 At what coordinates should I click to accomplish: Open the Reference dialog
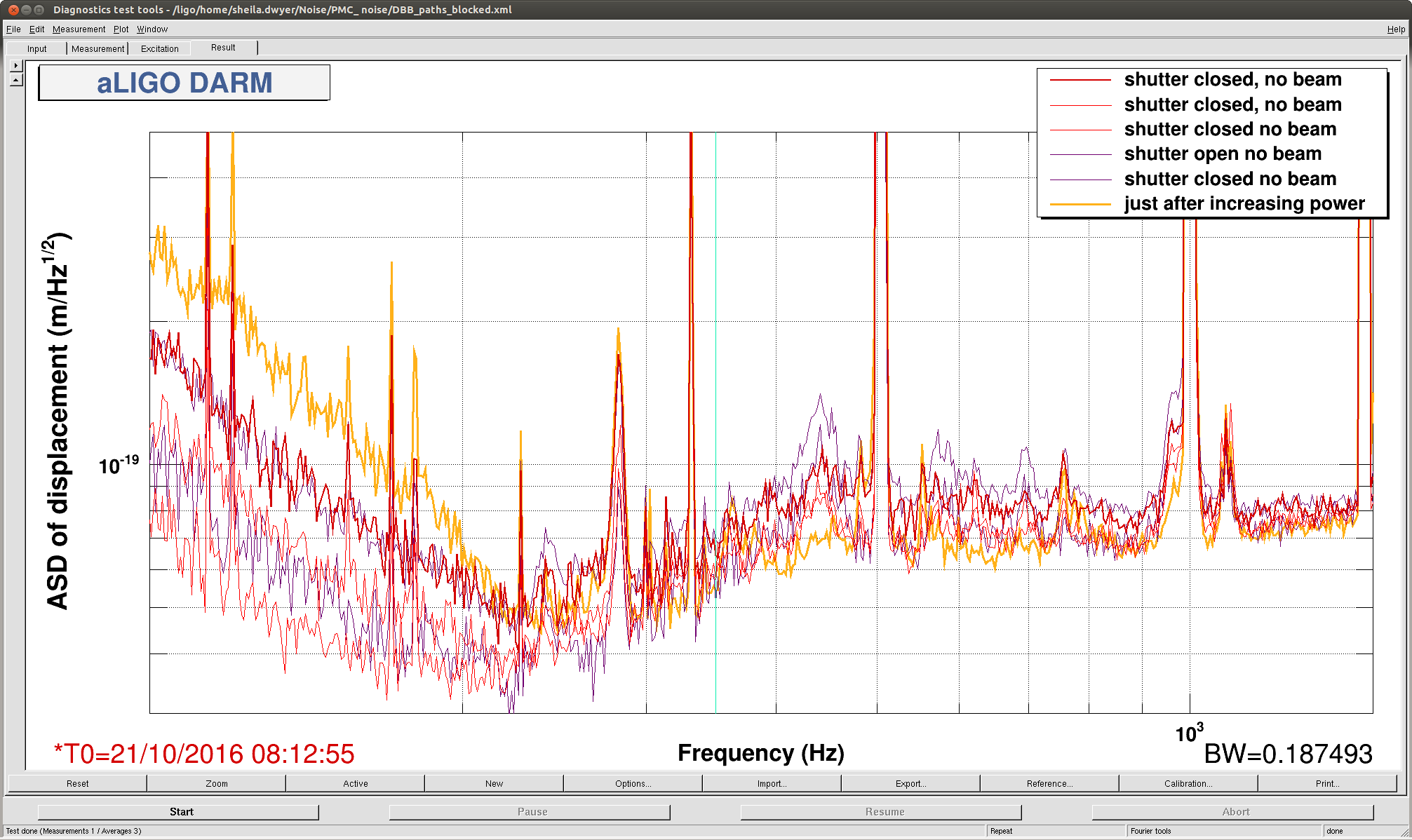tap(1049, 783)
